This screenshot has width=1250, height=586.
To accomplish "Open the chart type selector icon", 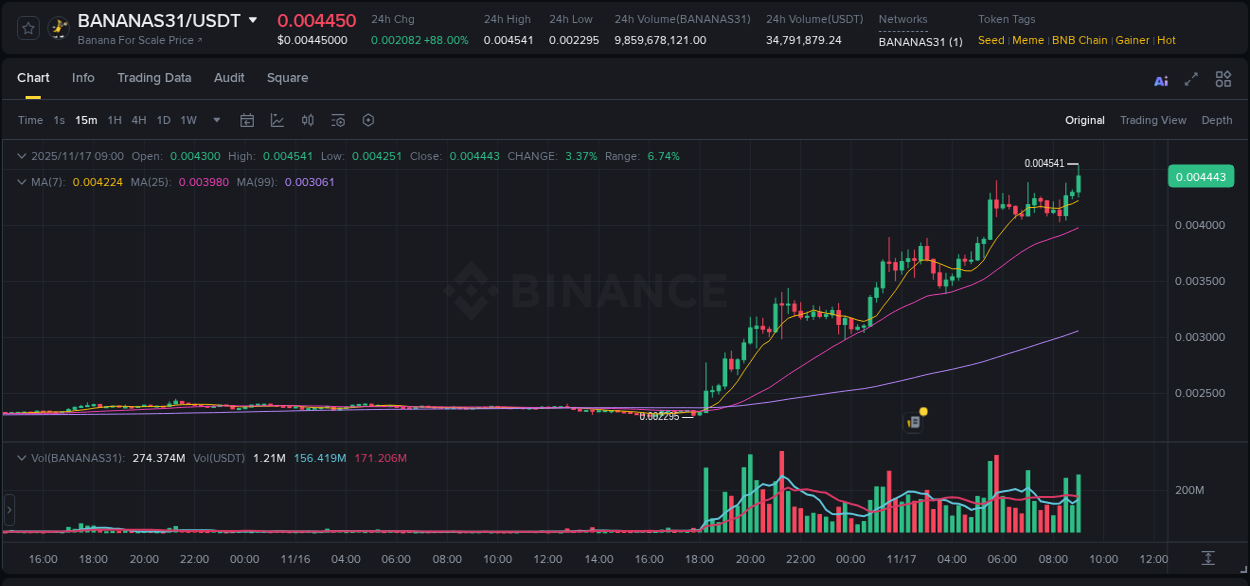I will tap(276, 120).
